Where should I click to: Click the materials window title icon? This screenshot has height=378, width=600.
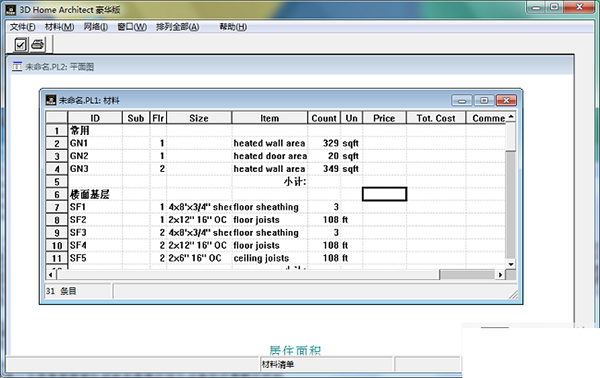pos(51,100)
